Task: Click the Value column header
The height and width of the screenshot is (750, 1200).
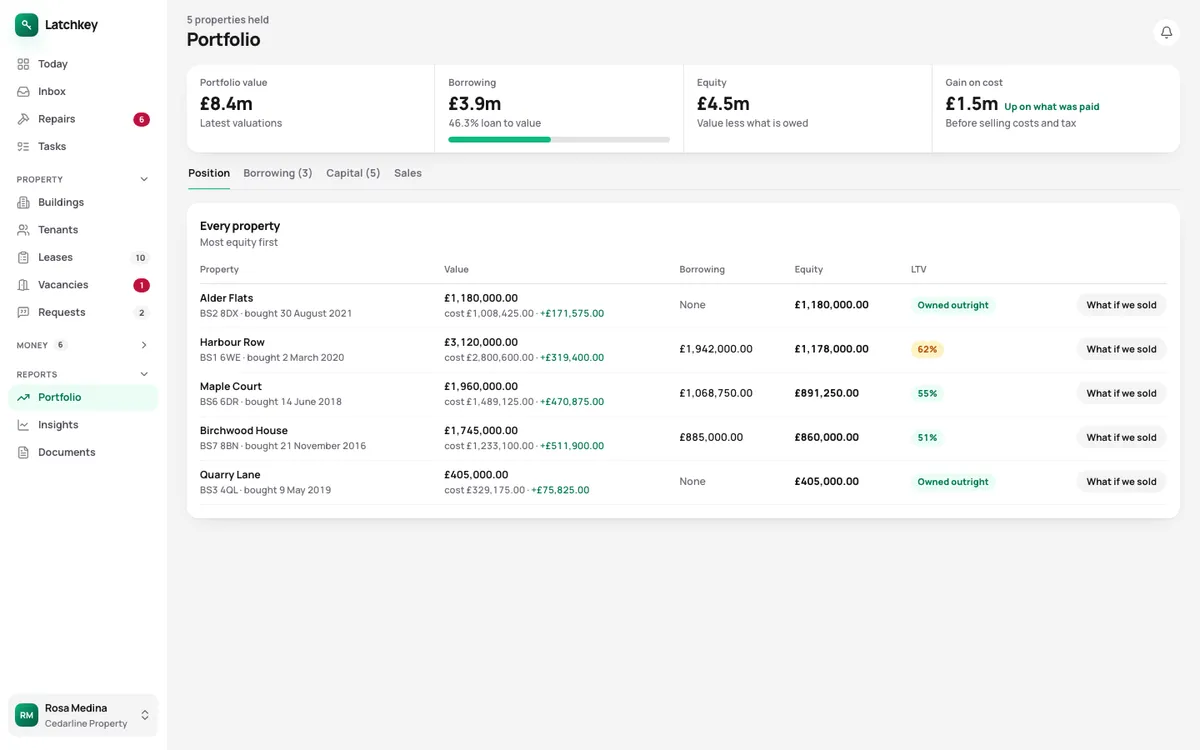Action: point(456,270)
